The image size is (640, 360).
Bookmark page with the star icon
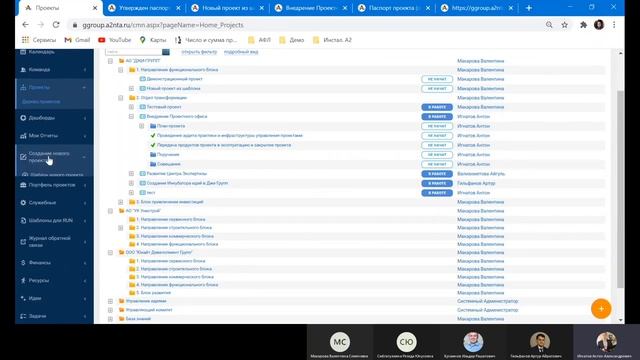[x=564, y=25]
